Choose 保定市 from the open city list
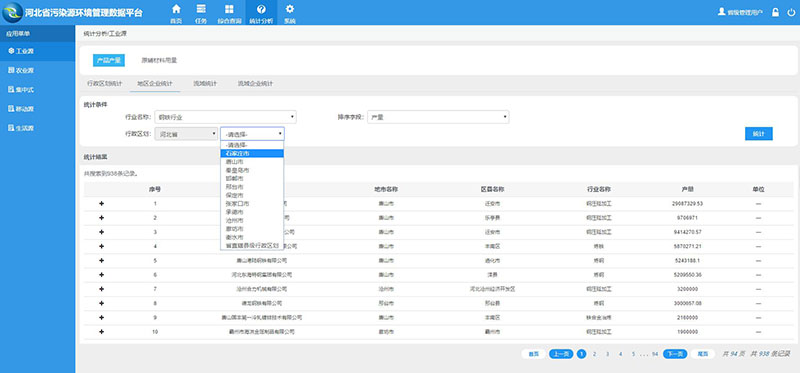This screenshot has height=373, width=800. point(252,195)
